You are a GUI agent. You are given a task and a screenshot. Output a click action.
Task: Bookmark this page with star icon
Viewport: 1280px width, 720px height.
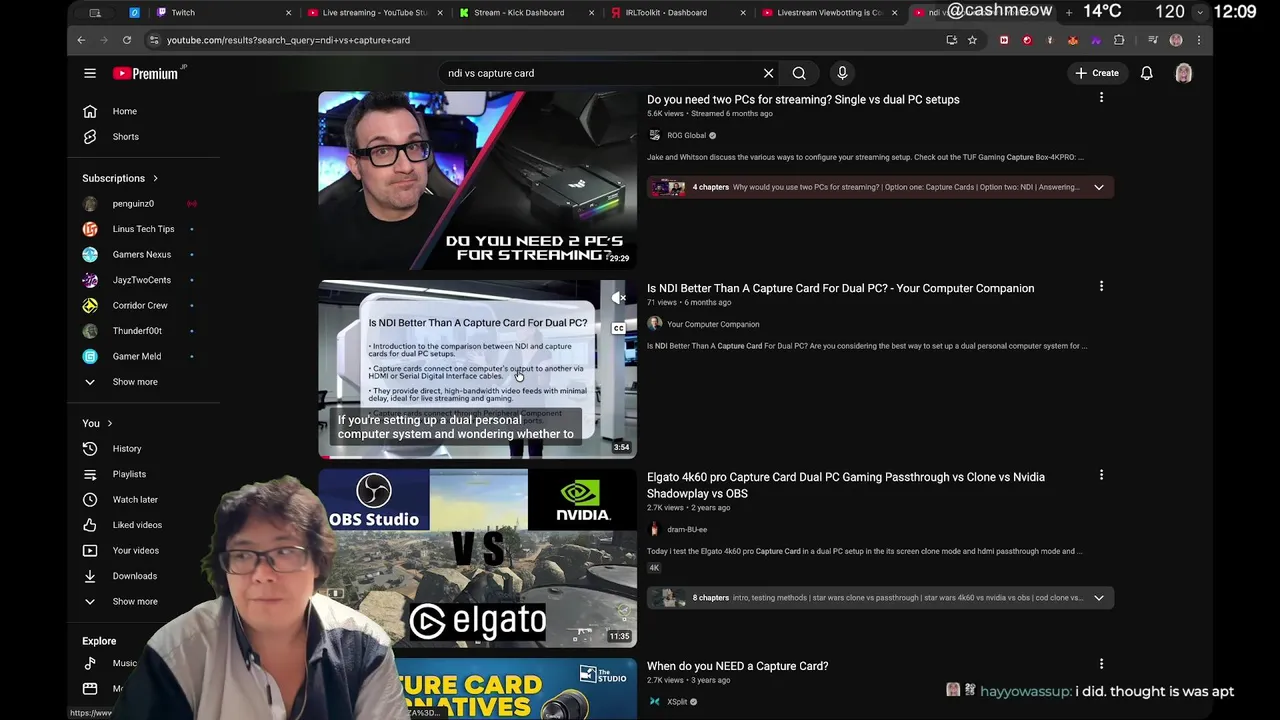972,40
